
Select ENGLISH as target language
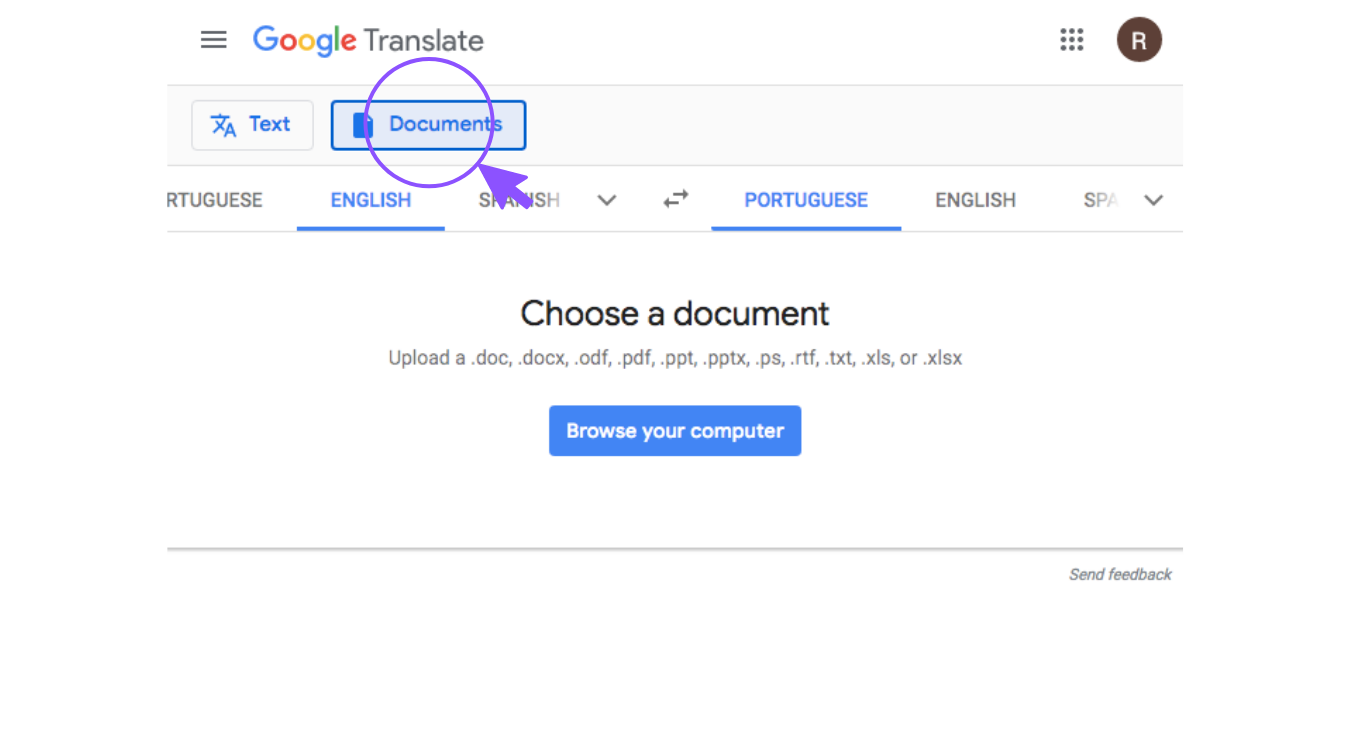click(x=975, y=200)
